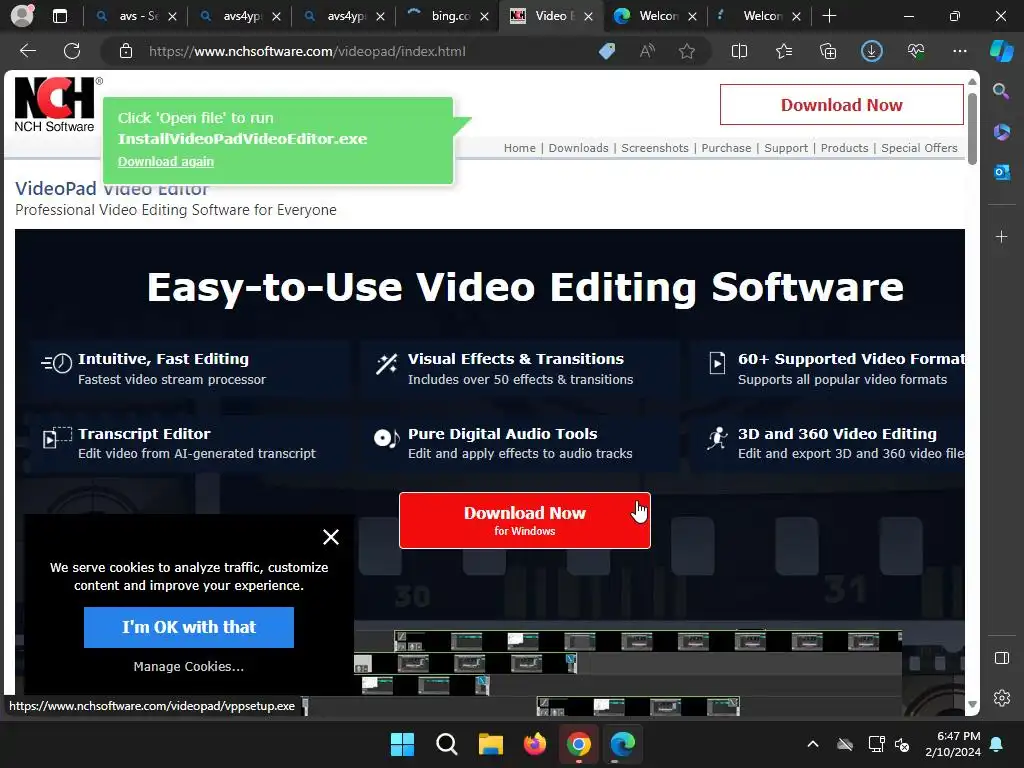Open the tab actions menu icon
1024x768 pixels.
click(60, 16)
